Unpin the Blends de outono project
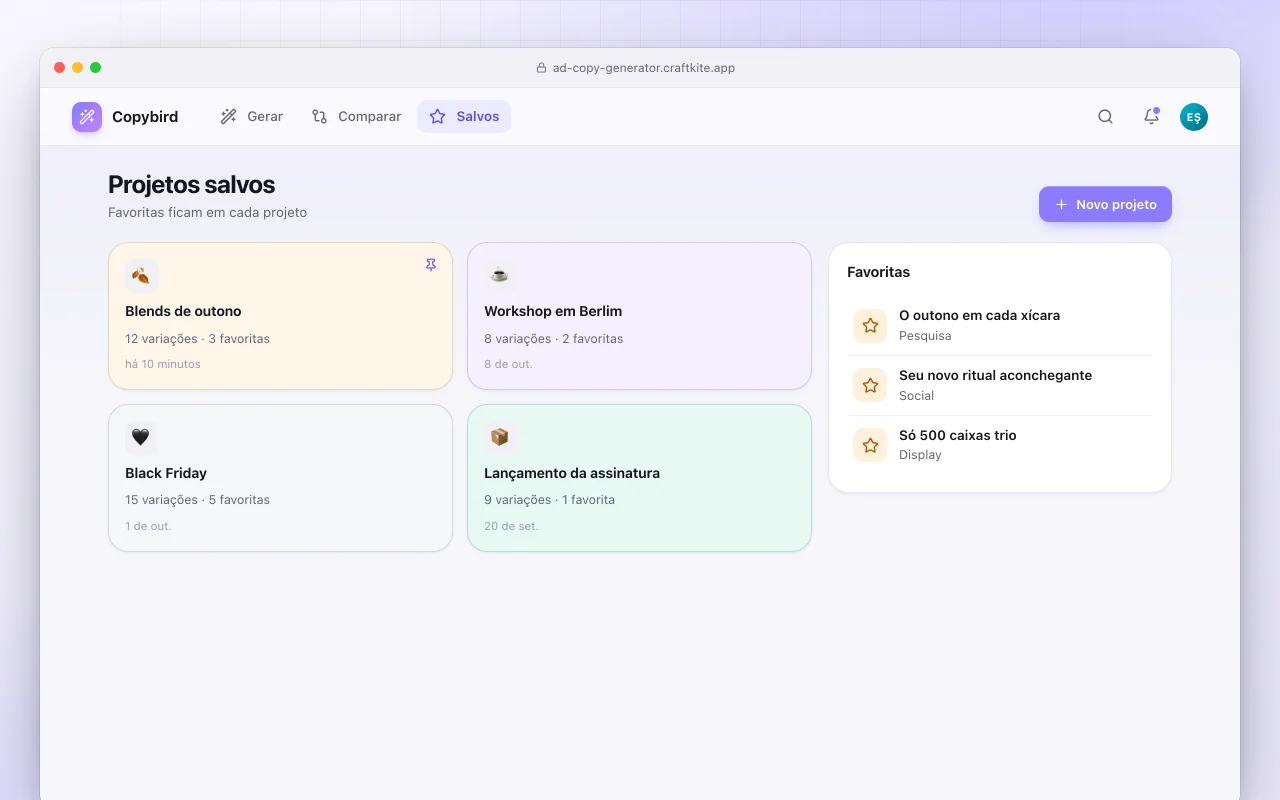 pyautogui.click(x=431, y=265)
